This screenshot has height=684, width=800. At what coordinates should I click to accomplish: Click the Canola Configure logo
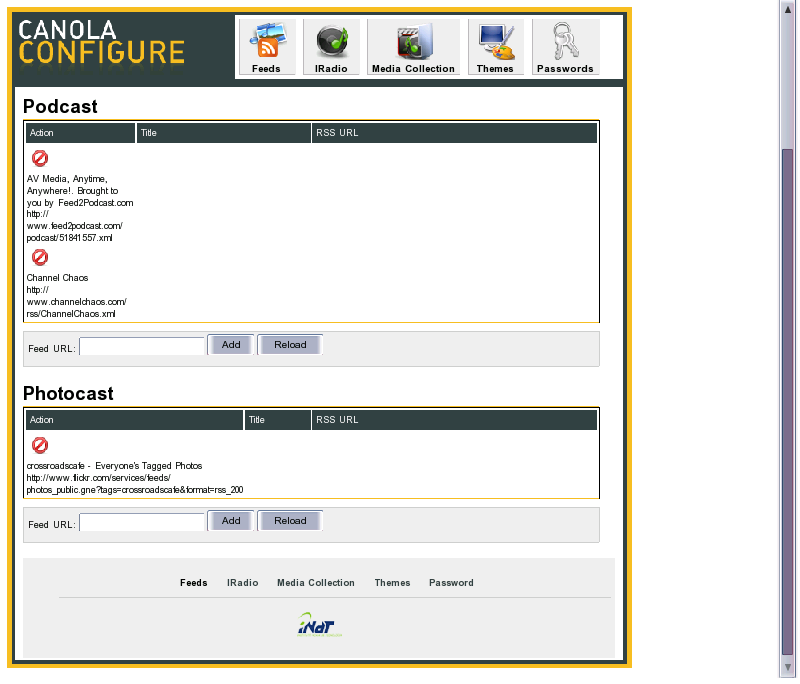click(101, 43)
